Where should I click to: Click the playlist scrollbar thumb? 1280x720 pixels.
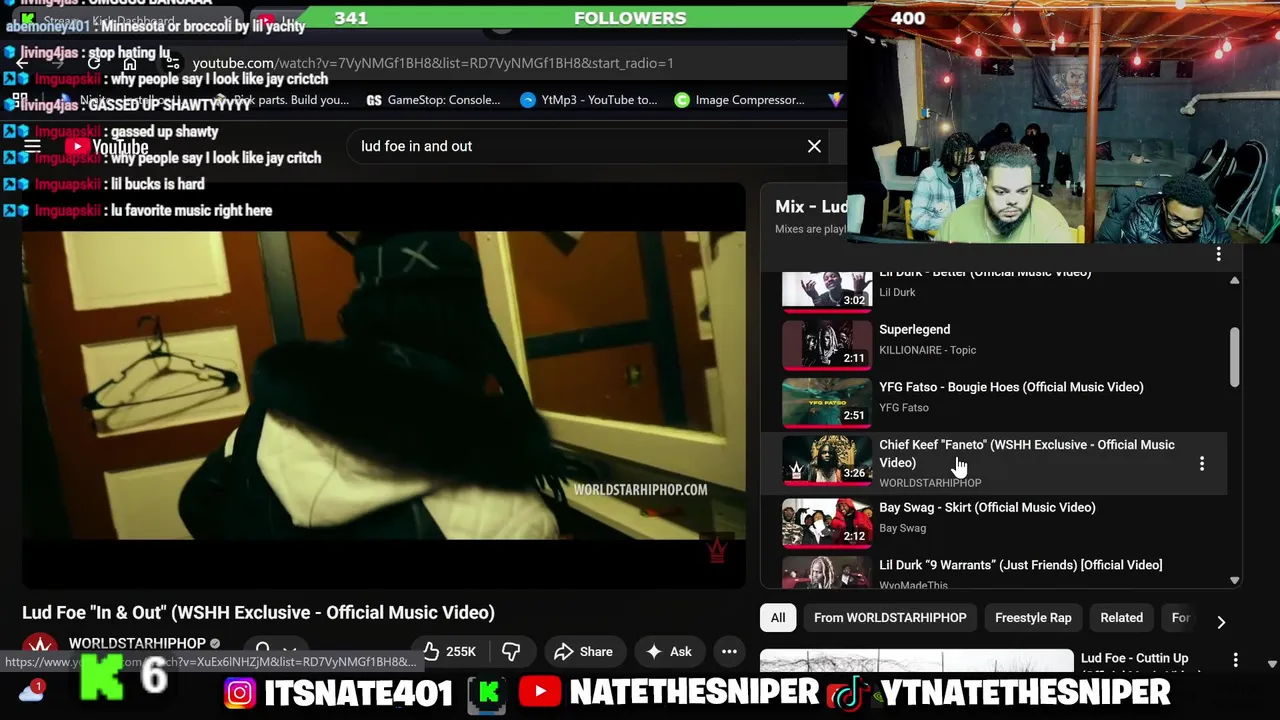(x=1234, y=357)
